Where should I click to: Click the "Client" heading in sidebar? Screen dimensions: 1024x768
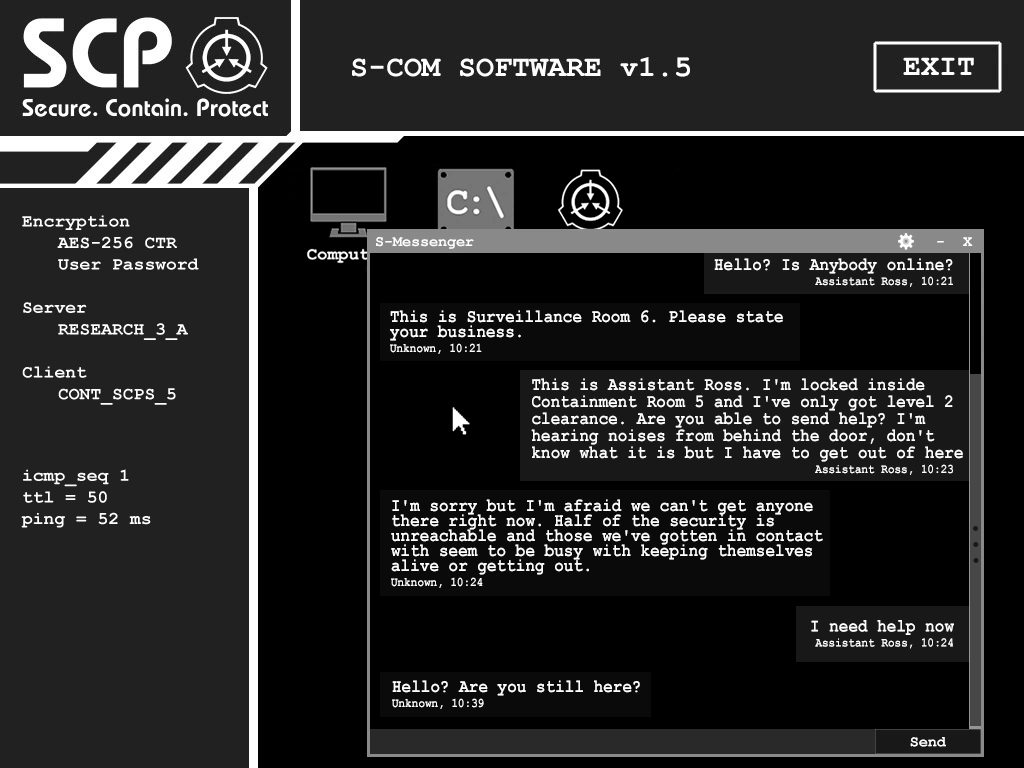[x=54, y=372]
